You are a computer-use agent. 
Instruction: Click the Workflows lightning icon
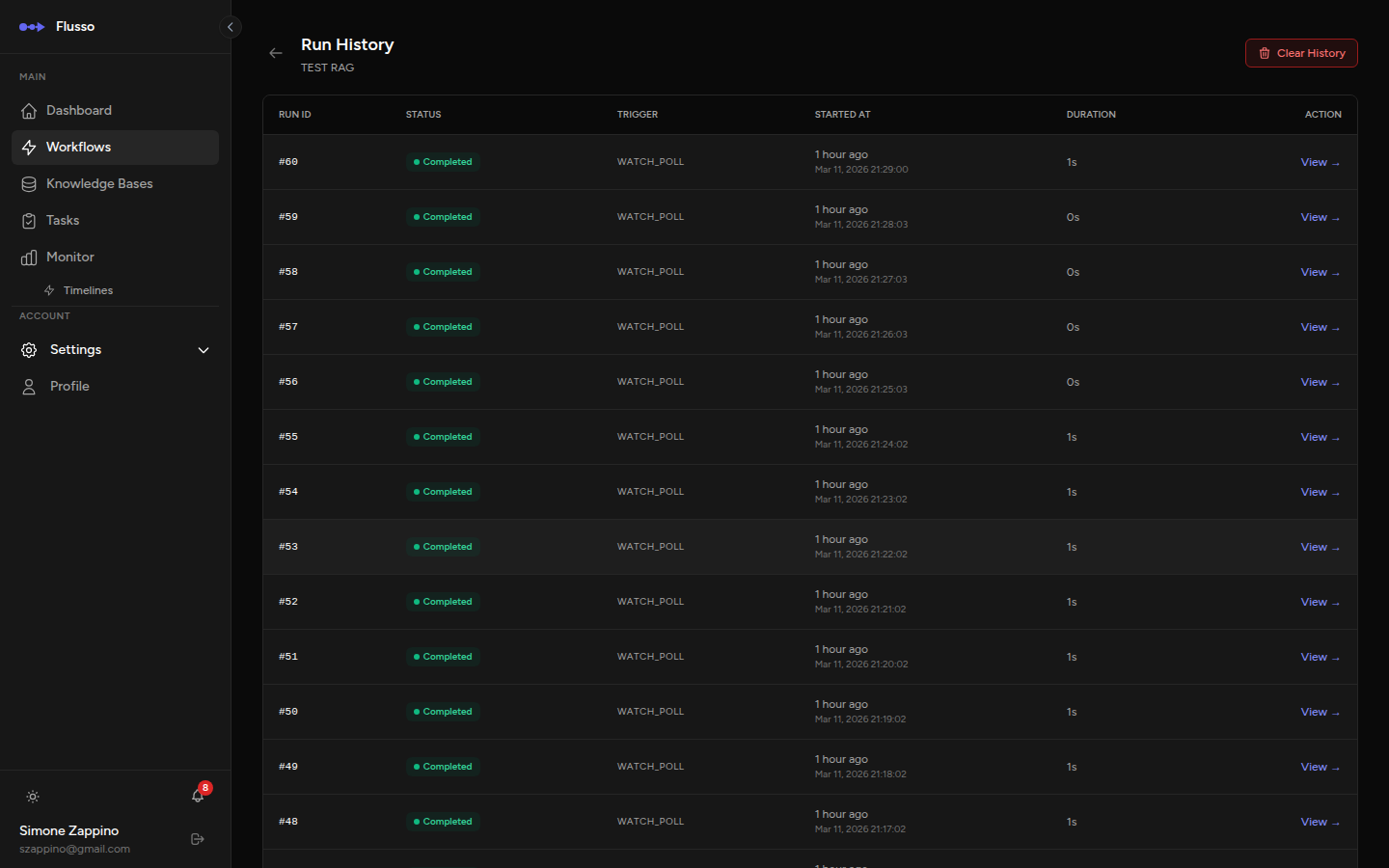tap(29, 148)
